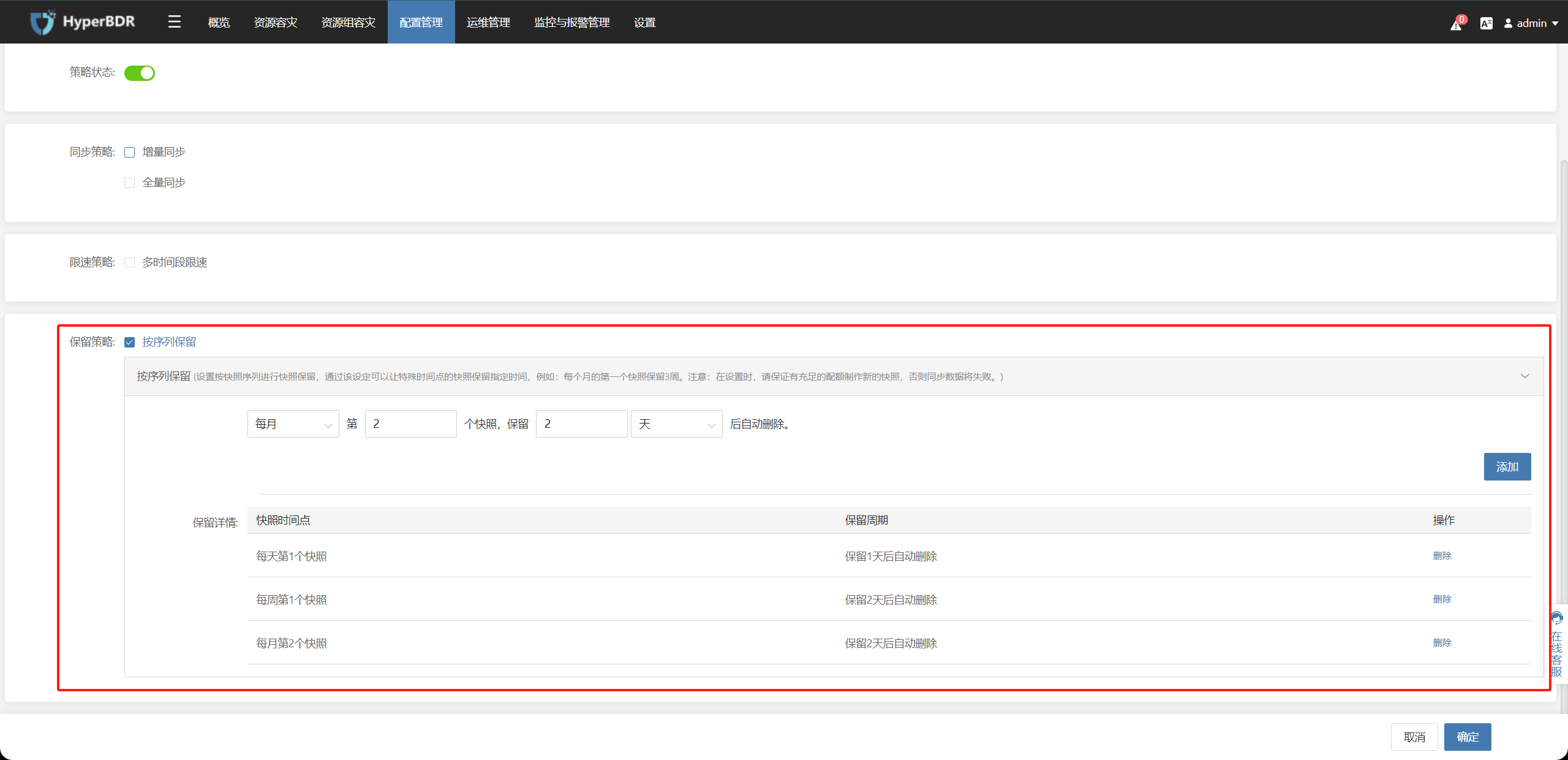Open the 资源容灾 menu

tap(276, 22)
